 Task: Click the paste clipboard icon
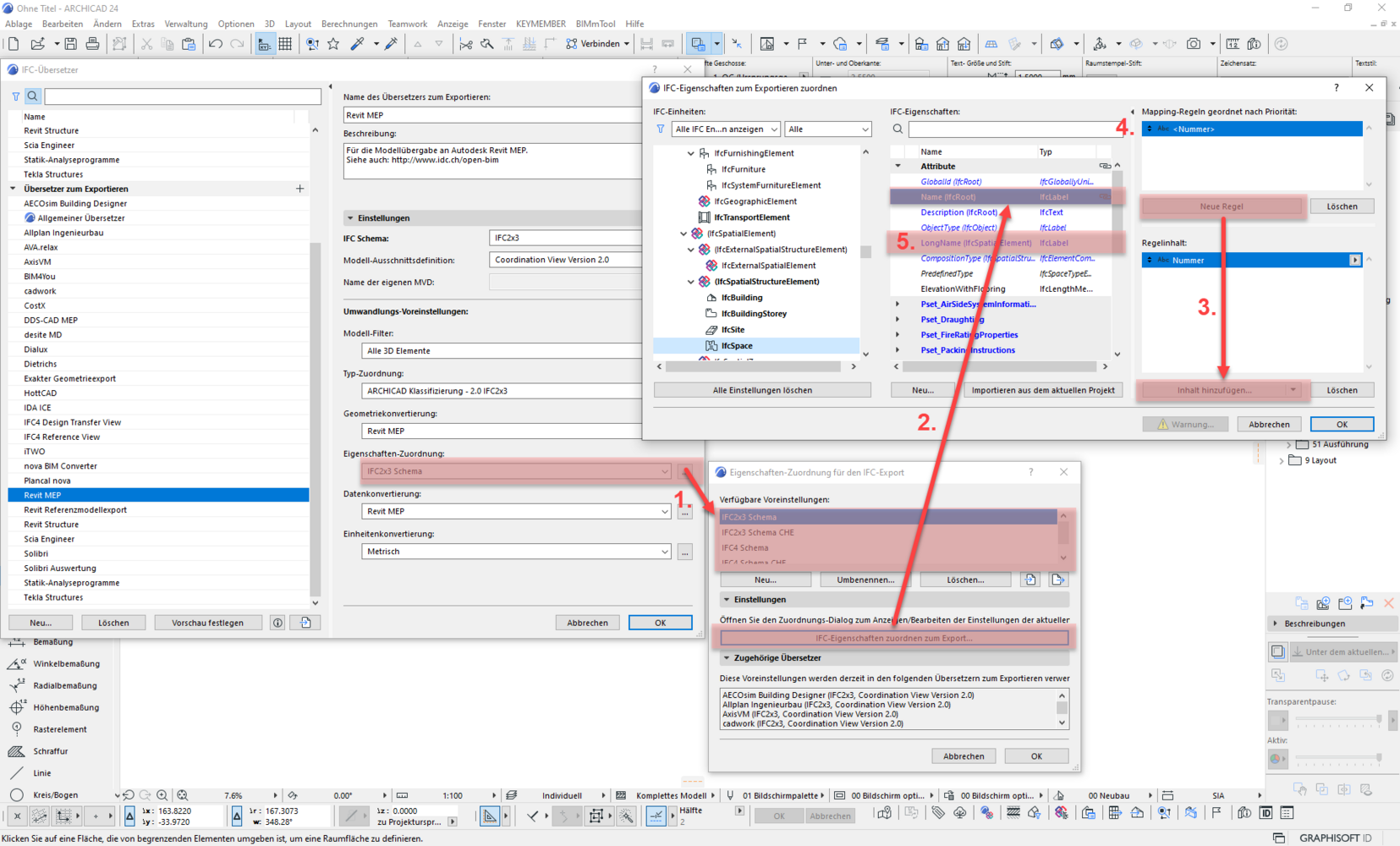click(189, 44)
